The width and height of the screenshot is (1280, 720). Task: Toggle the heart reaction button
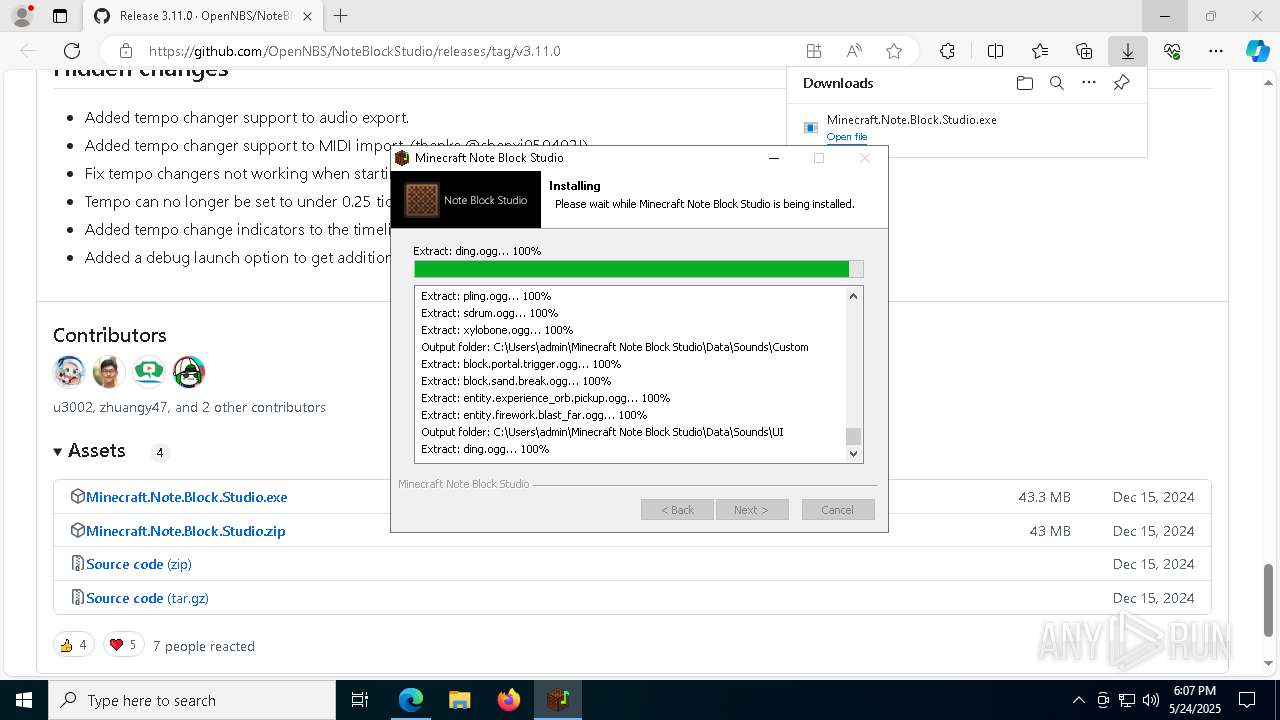[123, 645]
